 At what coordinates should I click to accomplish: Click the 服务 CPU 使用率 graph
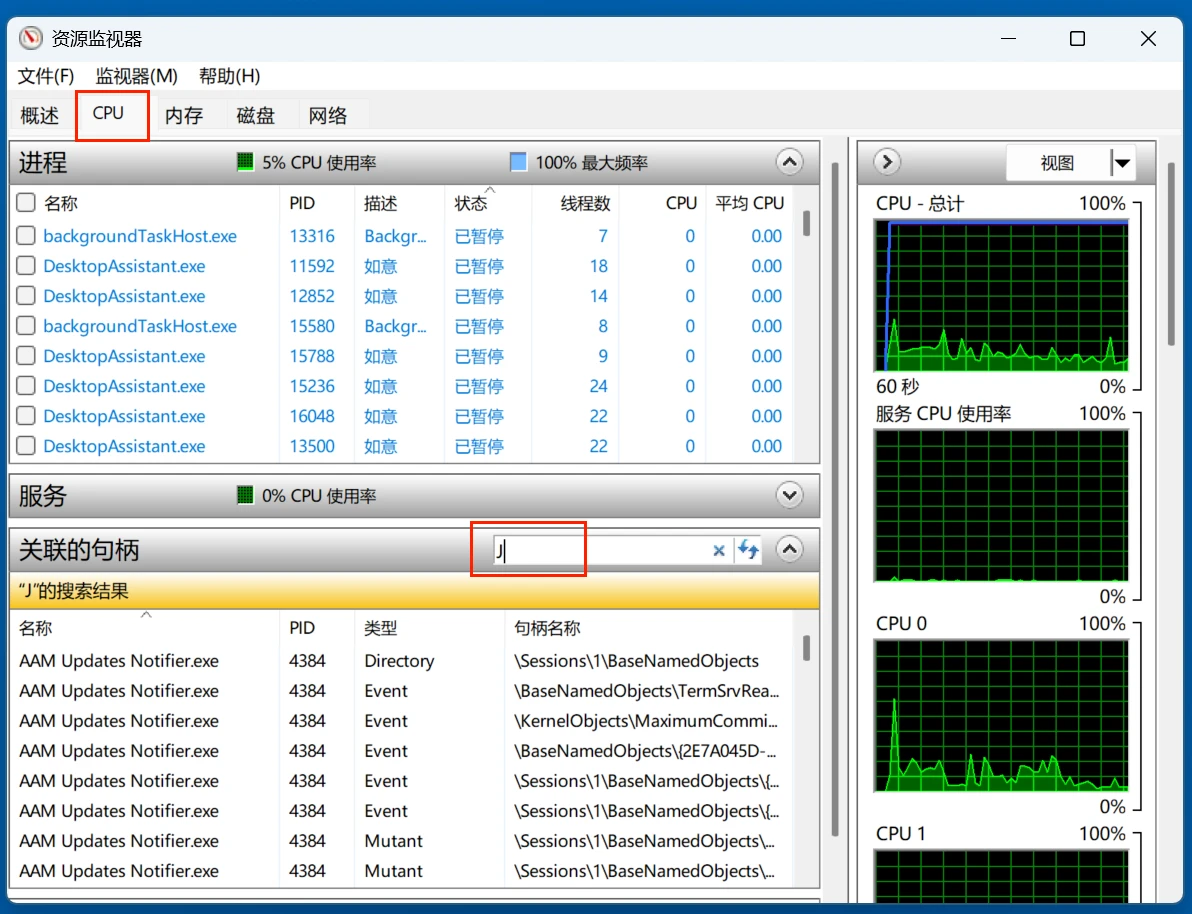pyautogui.click(x=1001, y=506)
